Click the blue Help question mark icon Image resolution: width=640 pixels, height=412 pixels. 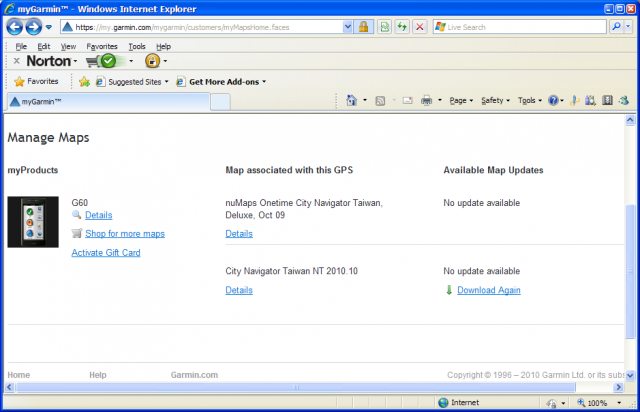(553, 100)
